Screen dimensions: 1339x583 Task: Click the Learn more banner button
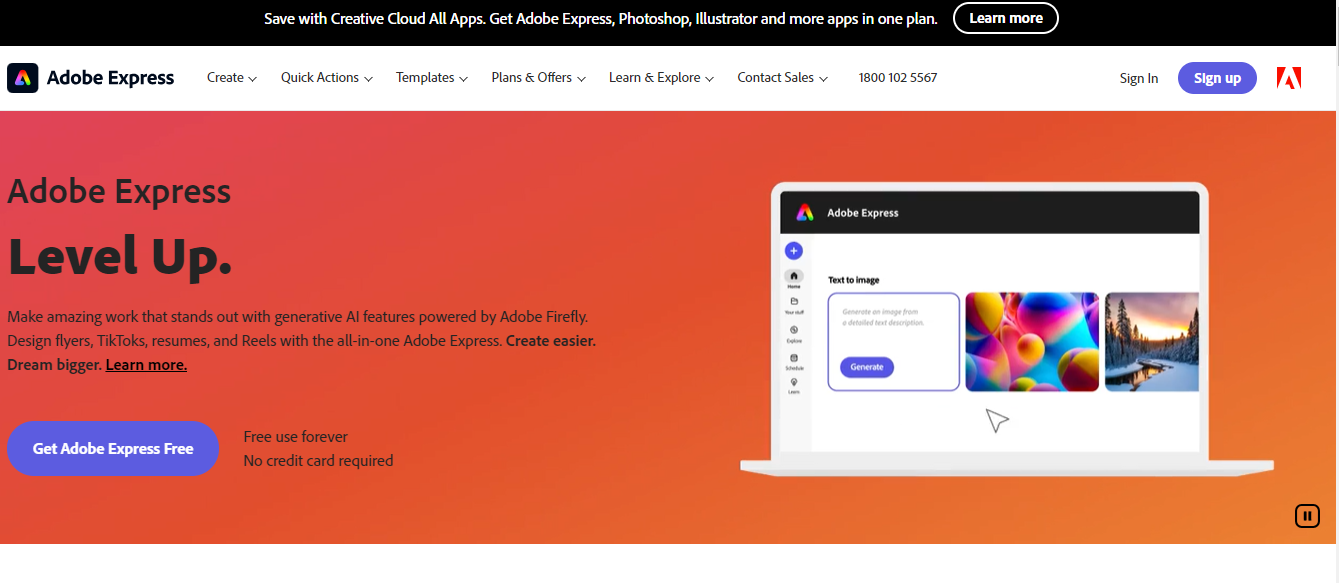[x=1006, y=18]
